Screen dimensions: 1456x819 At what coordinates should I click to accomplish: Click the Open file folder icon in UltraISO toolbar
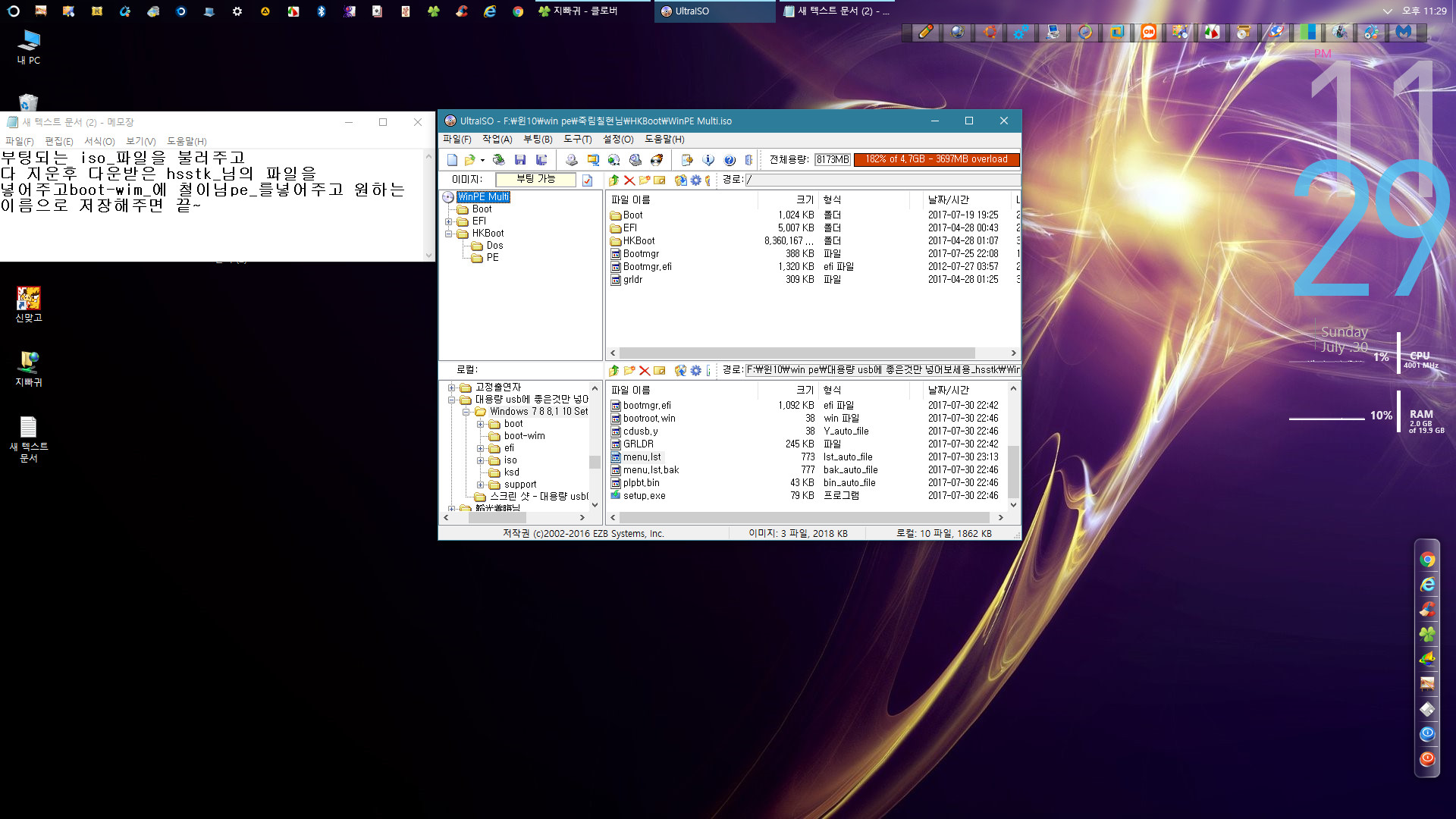coord(469,160)
